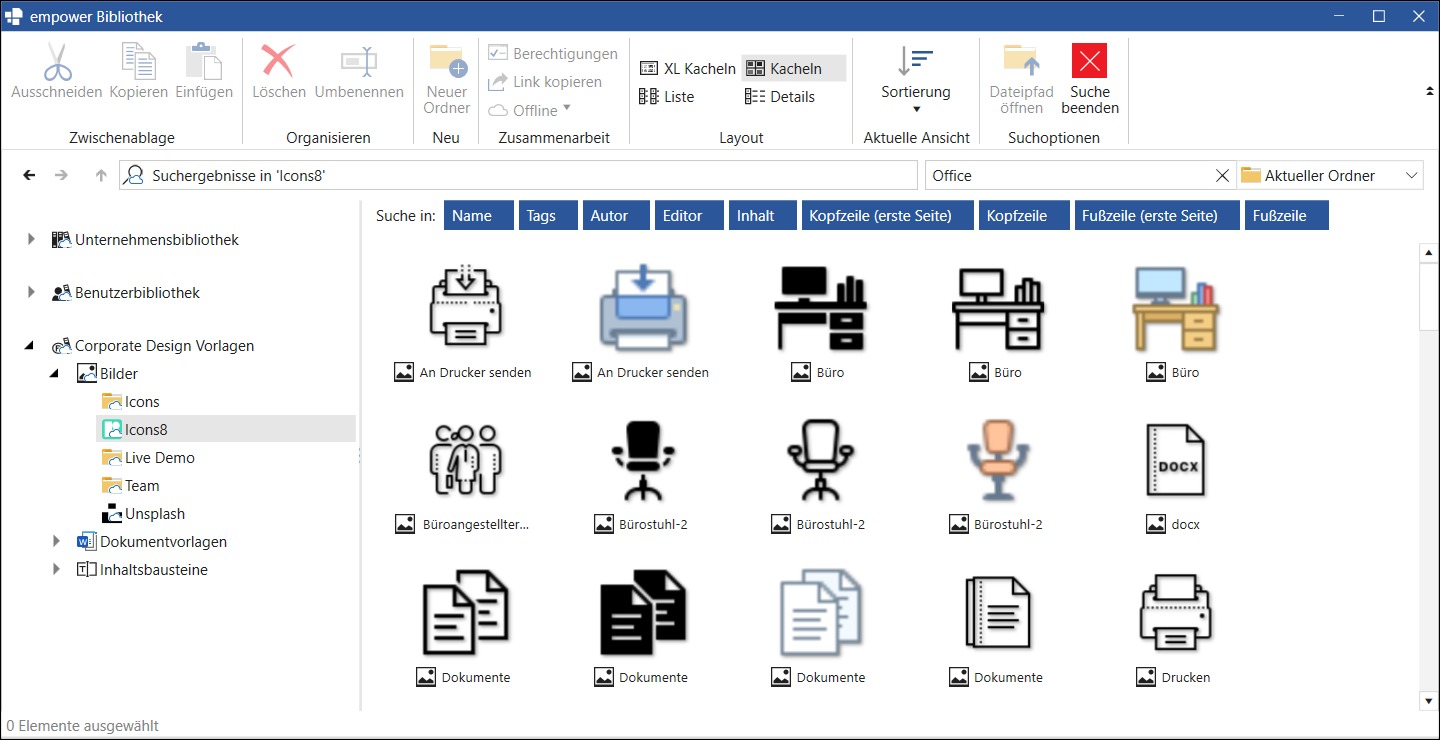This screenshot has width=1440, height=740.
Task: Toggle the Tags search filter
Action: 548,215
